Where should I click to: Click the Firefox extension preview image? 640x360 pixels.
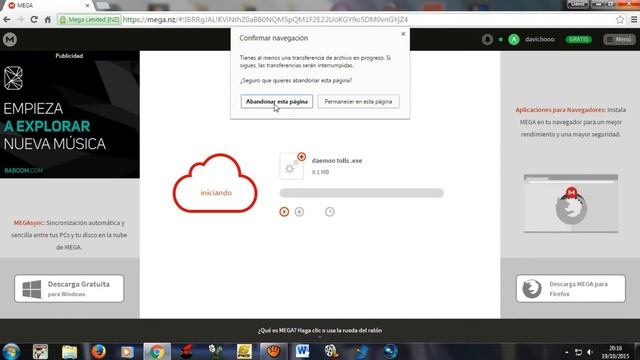[571, 204]
